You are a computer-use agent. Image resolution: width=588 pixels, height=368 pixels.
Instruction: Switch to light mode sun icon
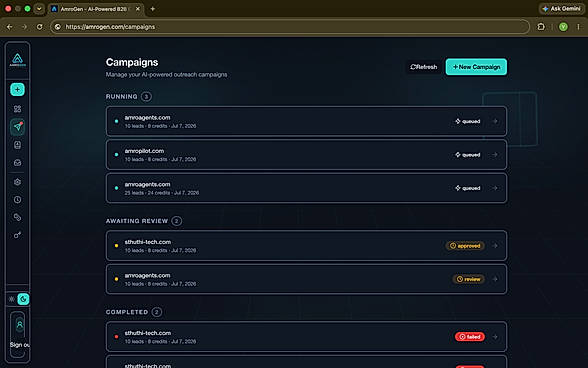12,299
